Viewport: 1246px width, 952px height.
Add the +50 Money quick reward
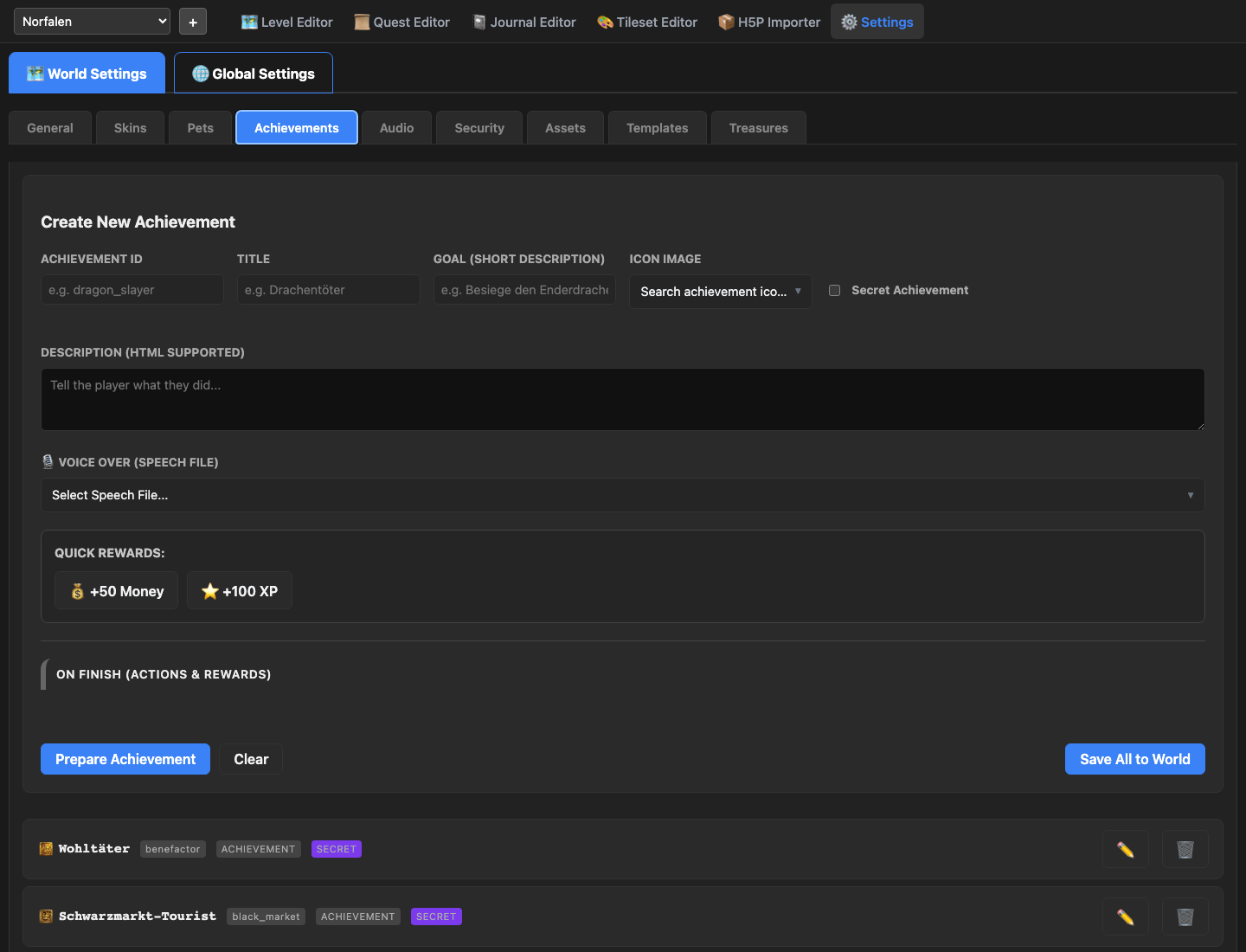pos(117,591)
